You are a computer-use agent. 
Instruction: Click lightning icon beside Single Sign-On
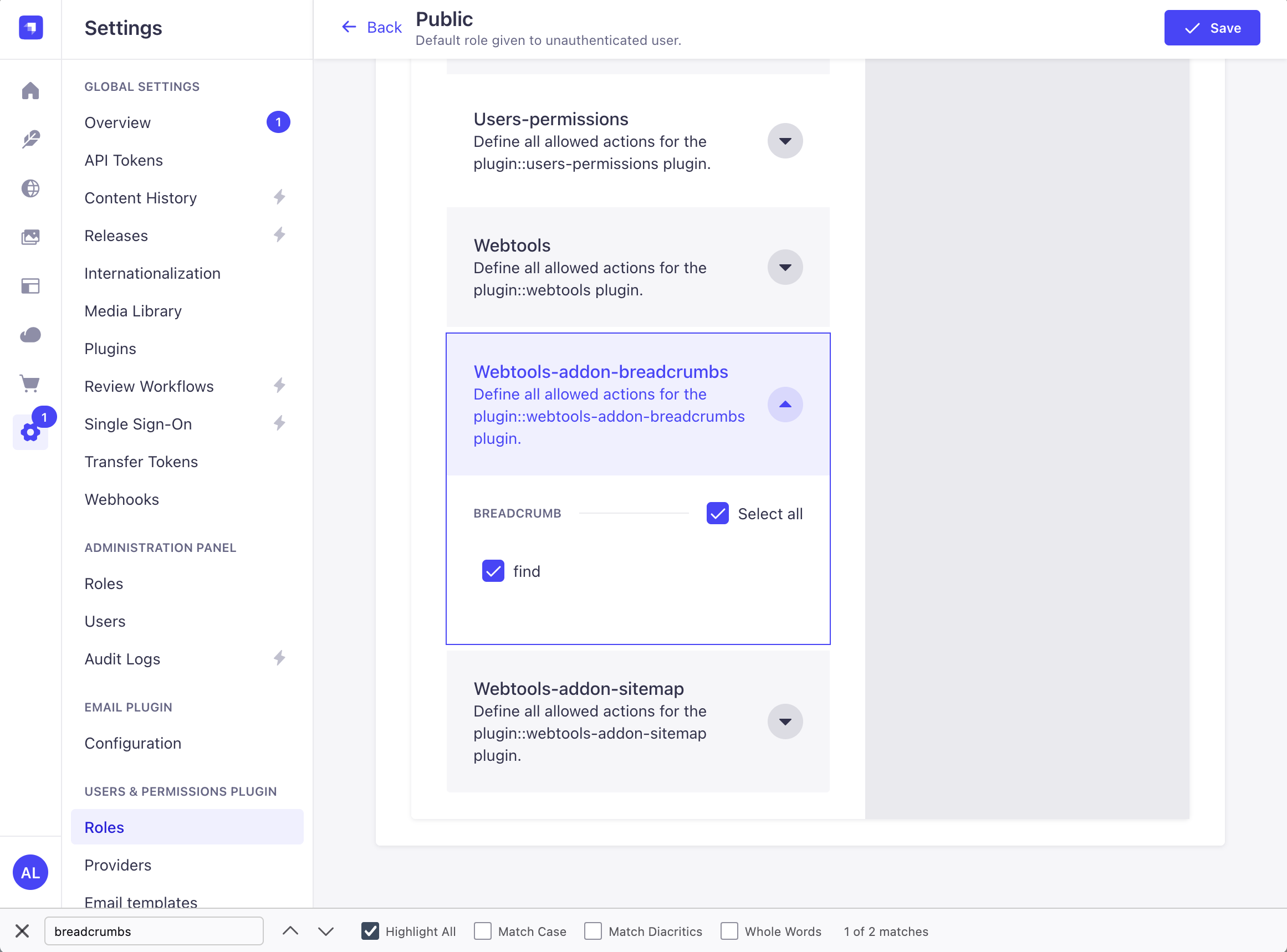click(x=279, y=423)
